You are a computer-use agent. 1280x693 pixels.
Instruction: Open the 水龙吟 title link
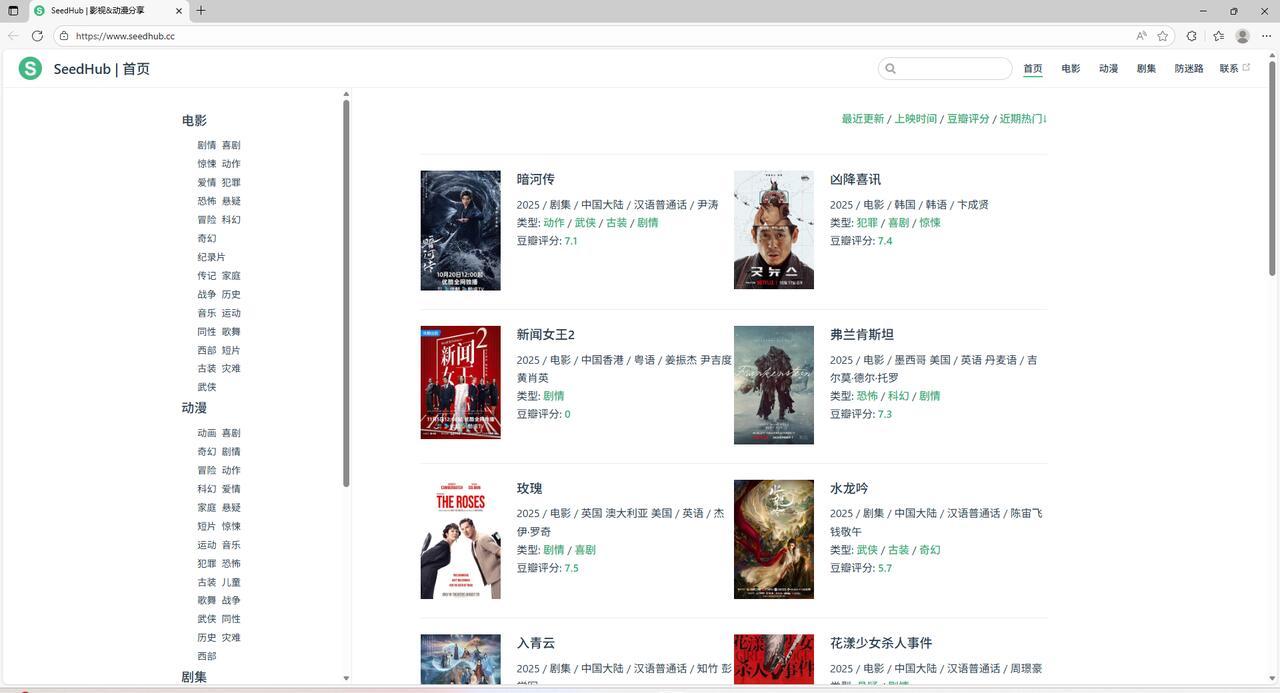[849, 488]
